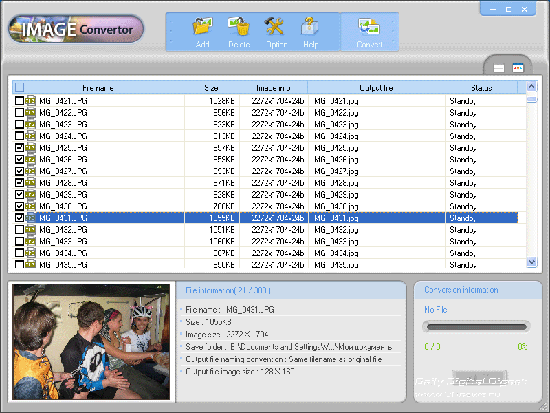
Task: Uncheck the box for MG_0426
Action: pos(19,159)
